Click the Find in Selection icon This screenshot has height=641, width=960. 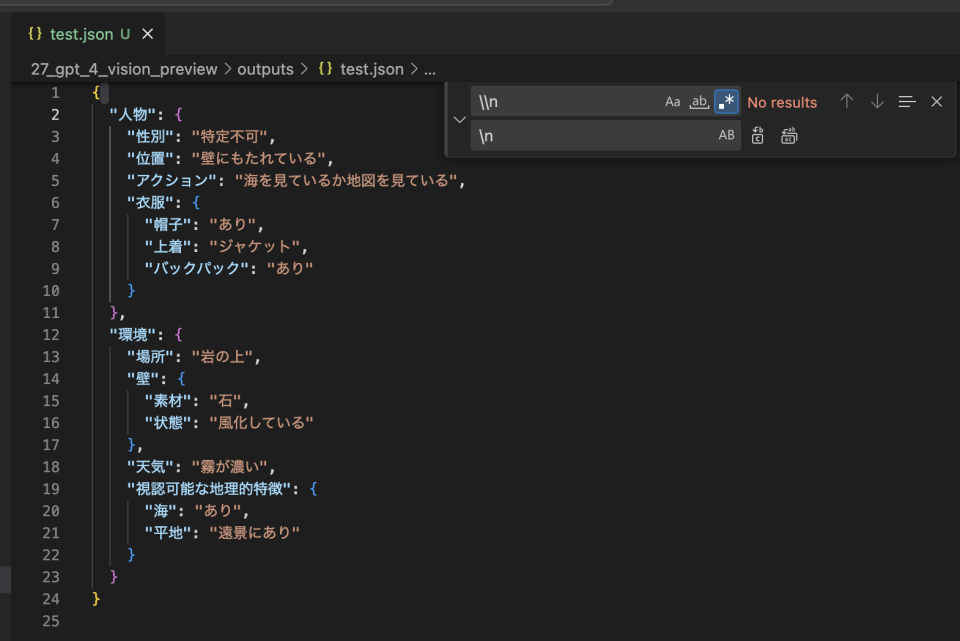907,101
